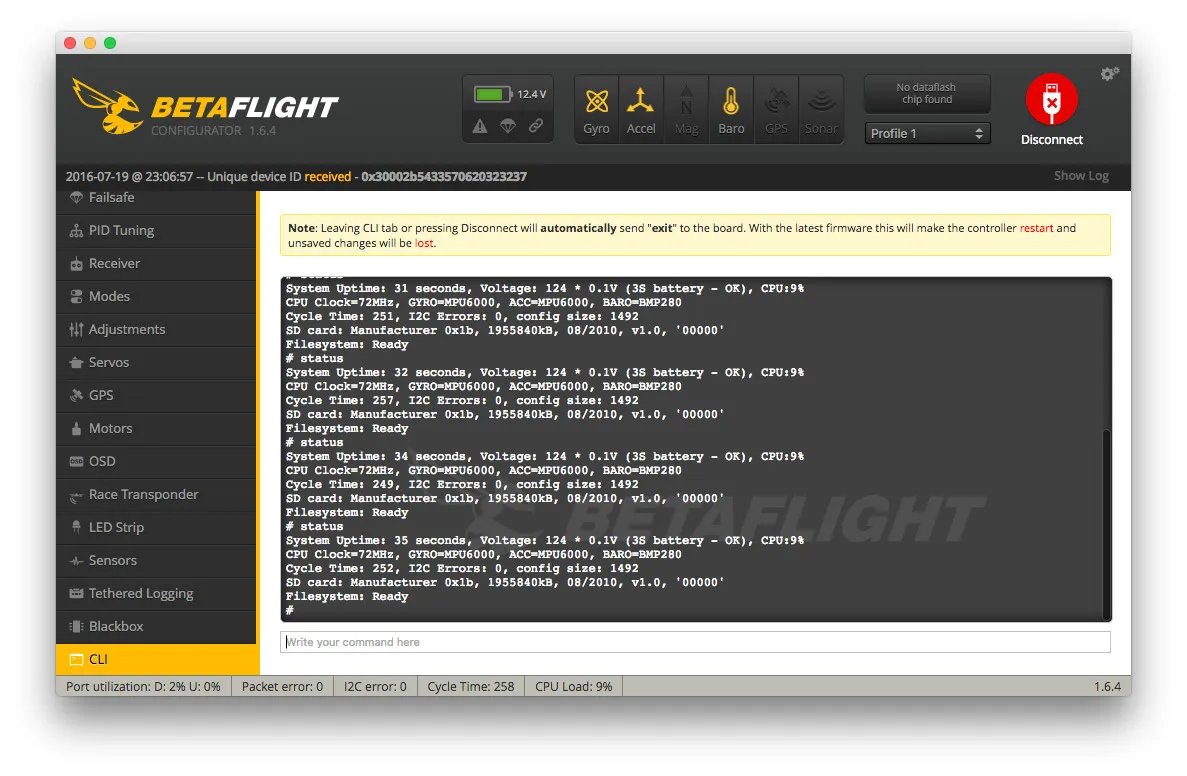Click Show Log link
This screenshot has width=1187, height=776.
pos(1081,176)
